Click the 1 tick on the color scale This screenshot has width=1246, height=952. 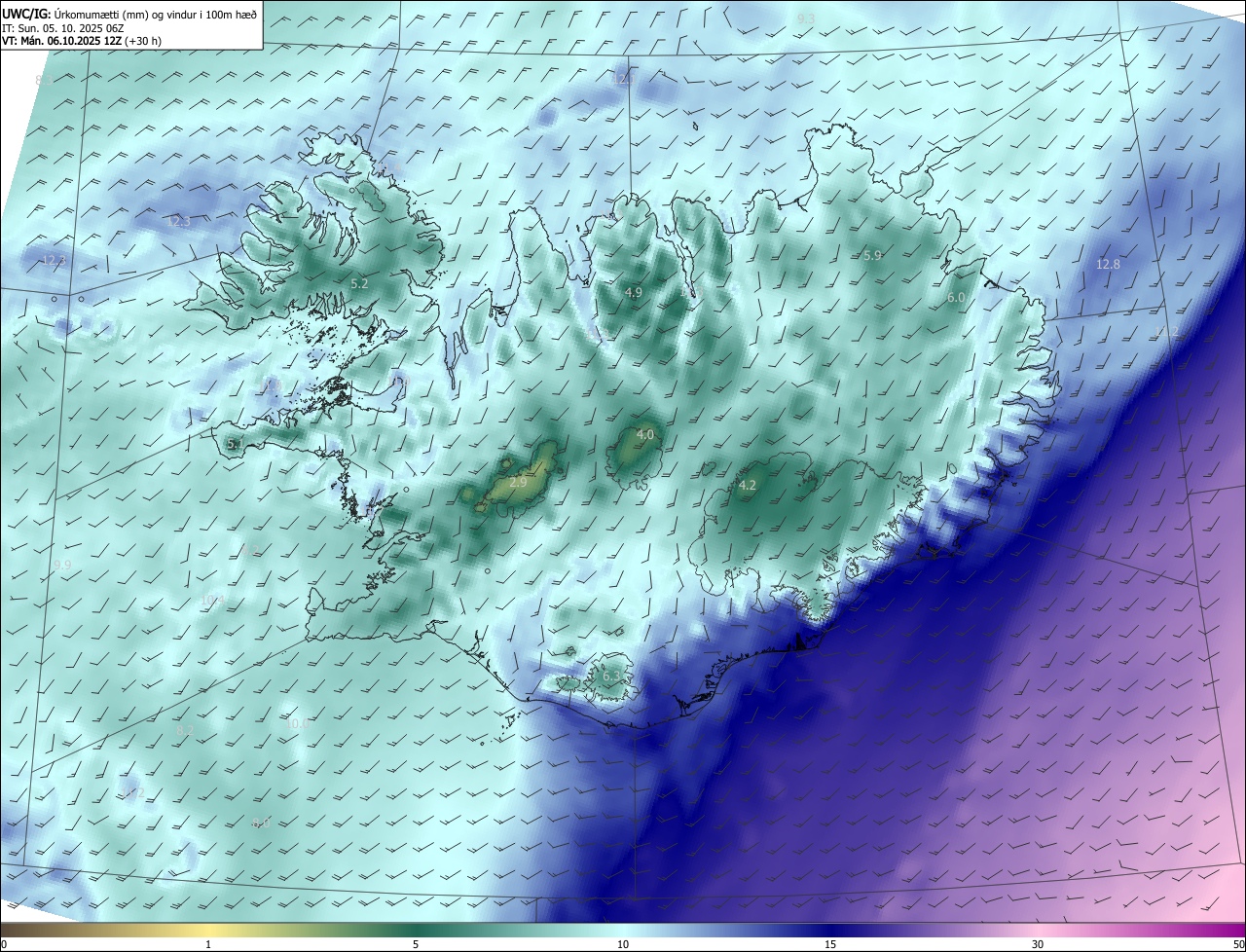pos(208,944)
